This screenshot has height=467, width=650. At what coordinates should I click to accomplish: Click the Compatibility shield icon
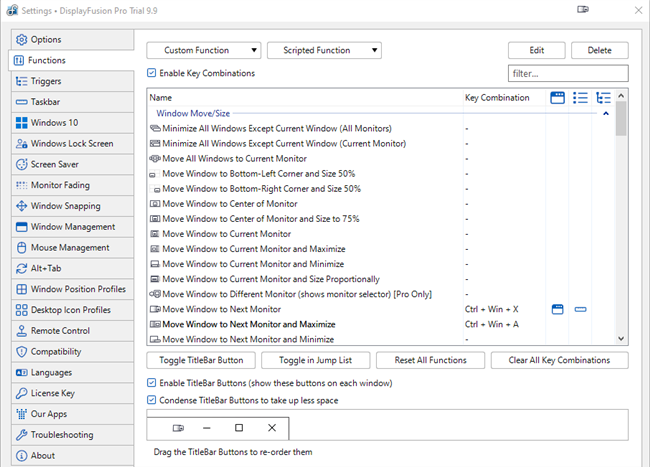[x=22, y=351]
